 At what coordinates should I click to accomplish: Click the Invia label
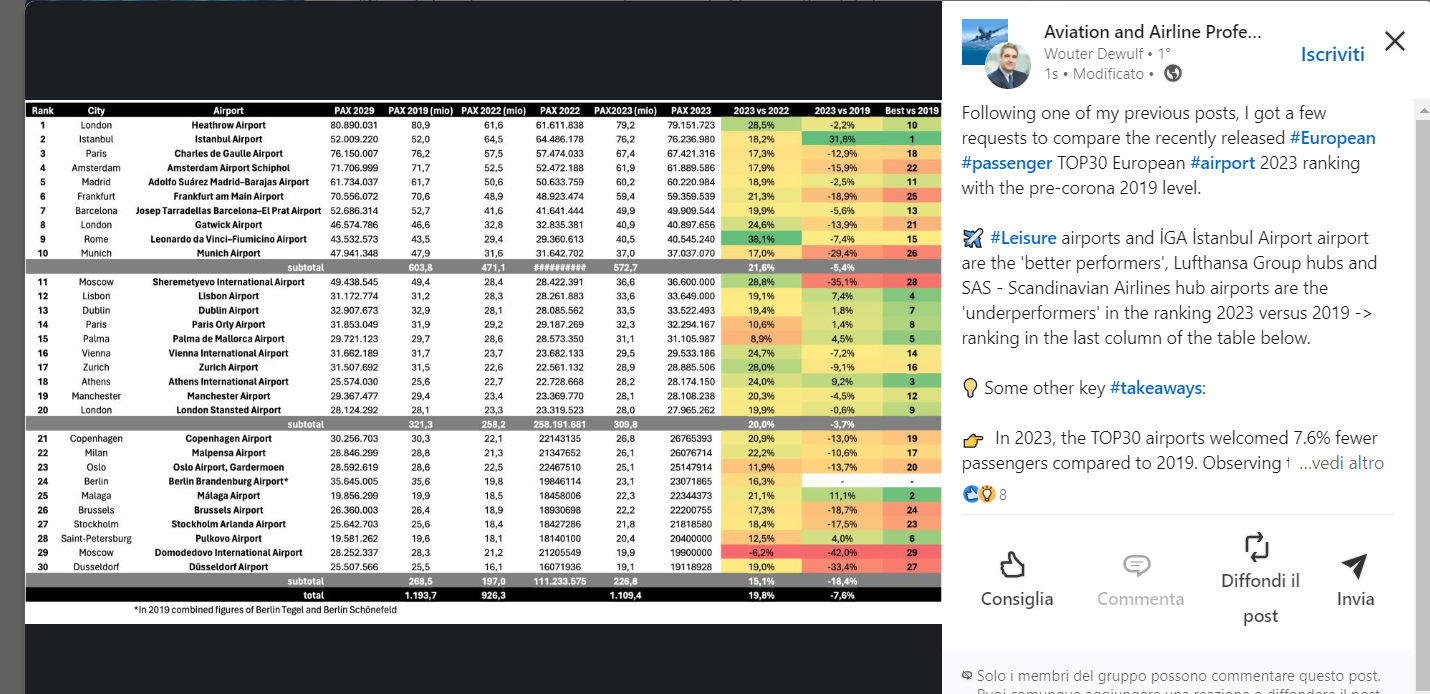coord(1356,599)
